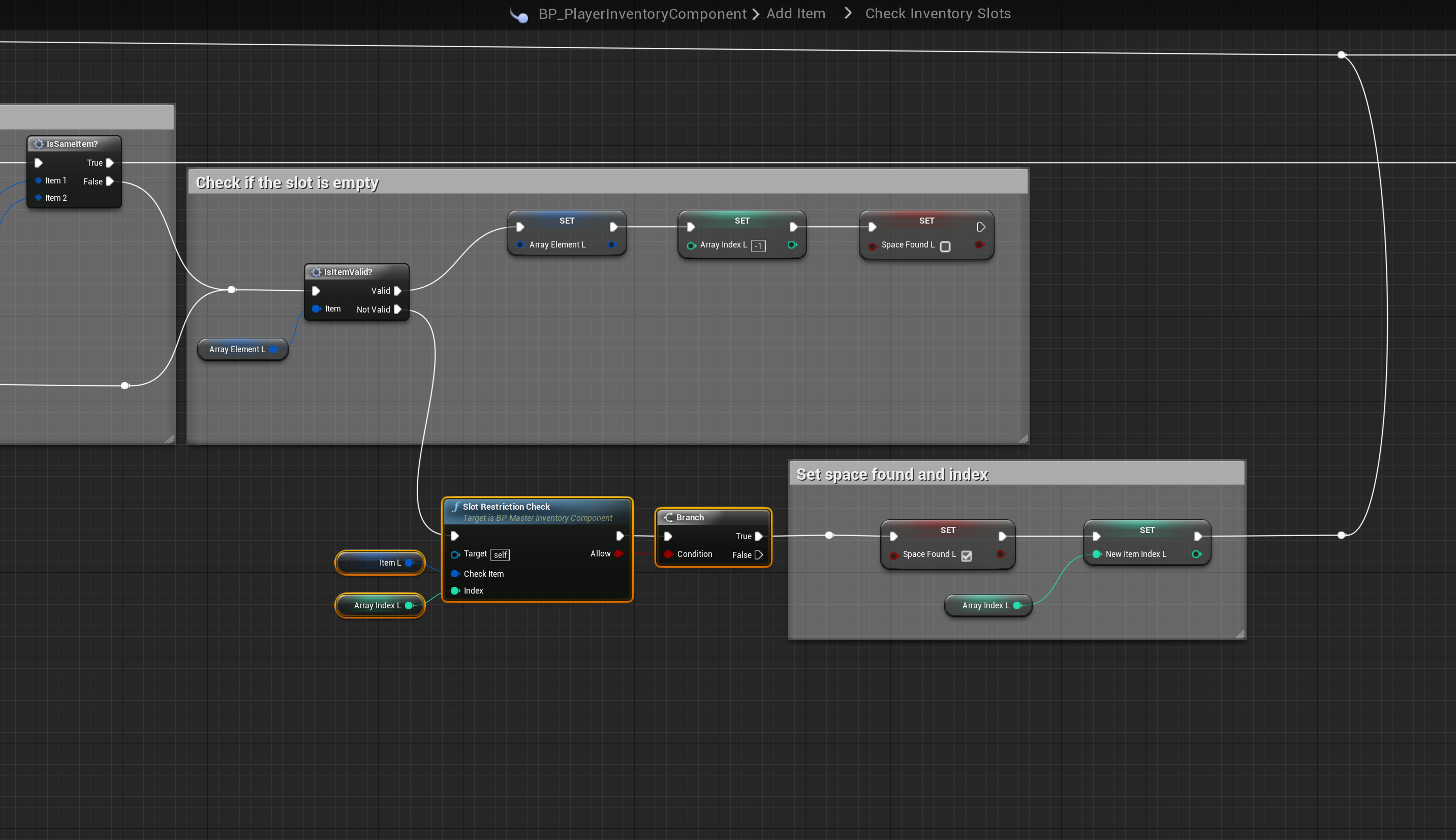Click the Array Index L value field showing -1

(x=758, y=246)
